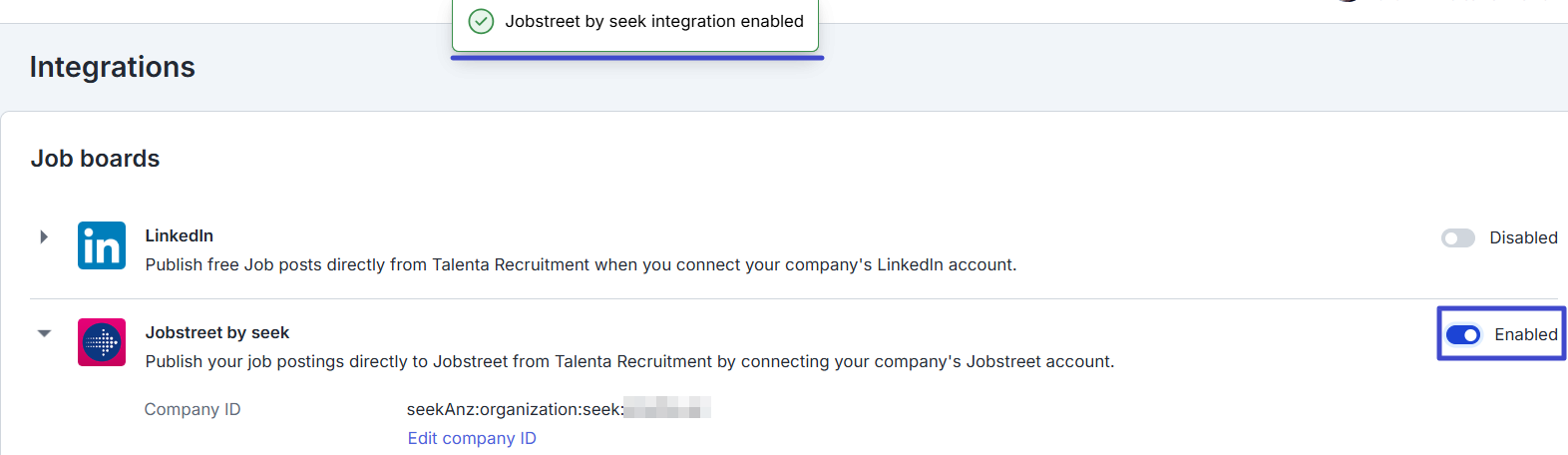
Task: Click the Job boards section heading
Action: click(96, 159)
